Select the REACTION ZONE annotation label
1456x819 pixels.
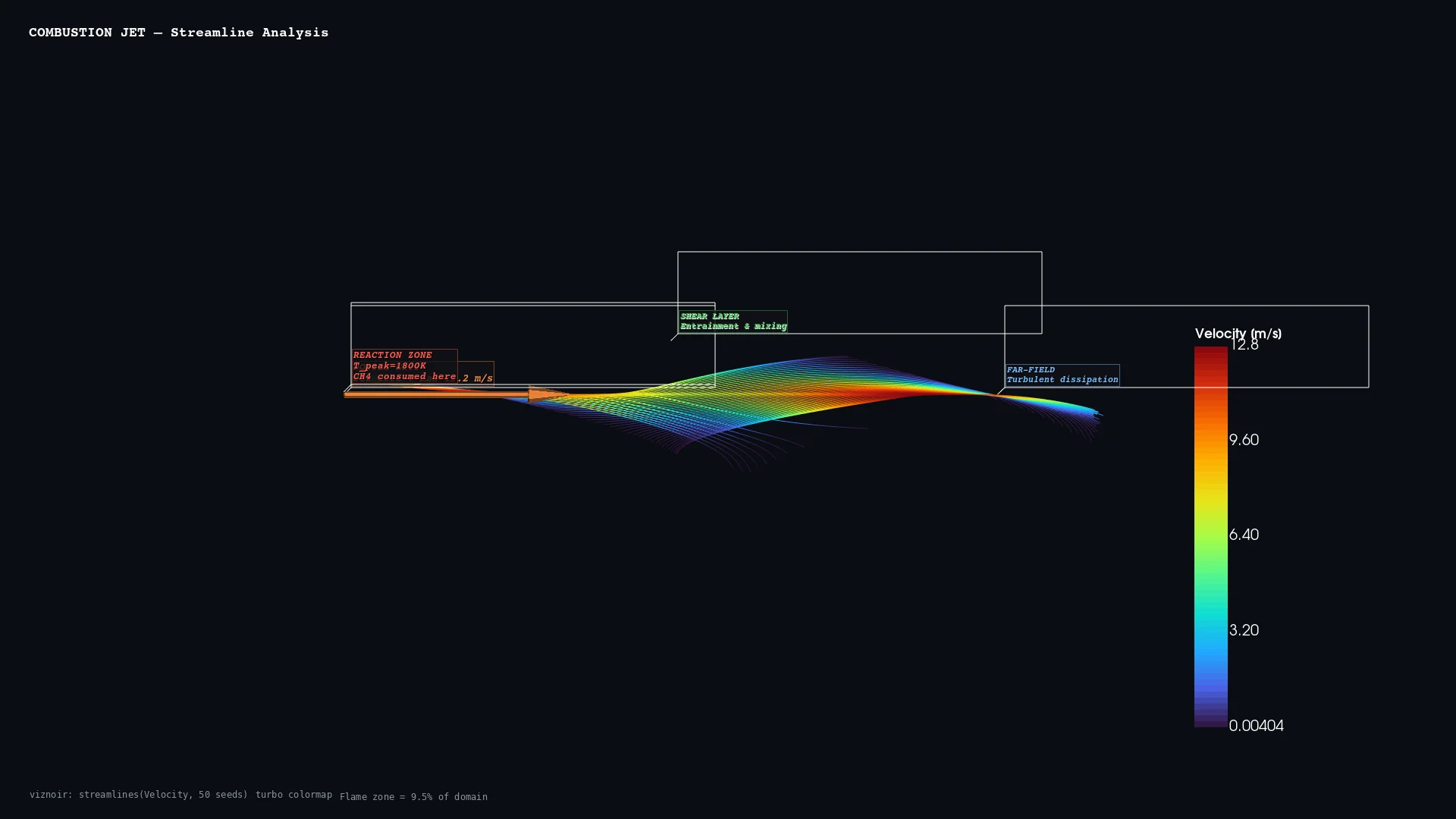[x=392, y=355]
